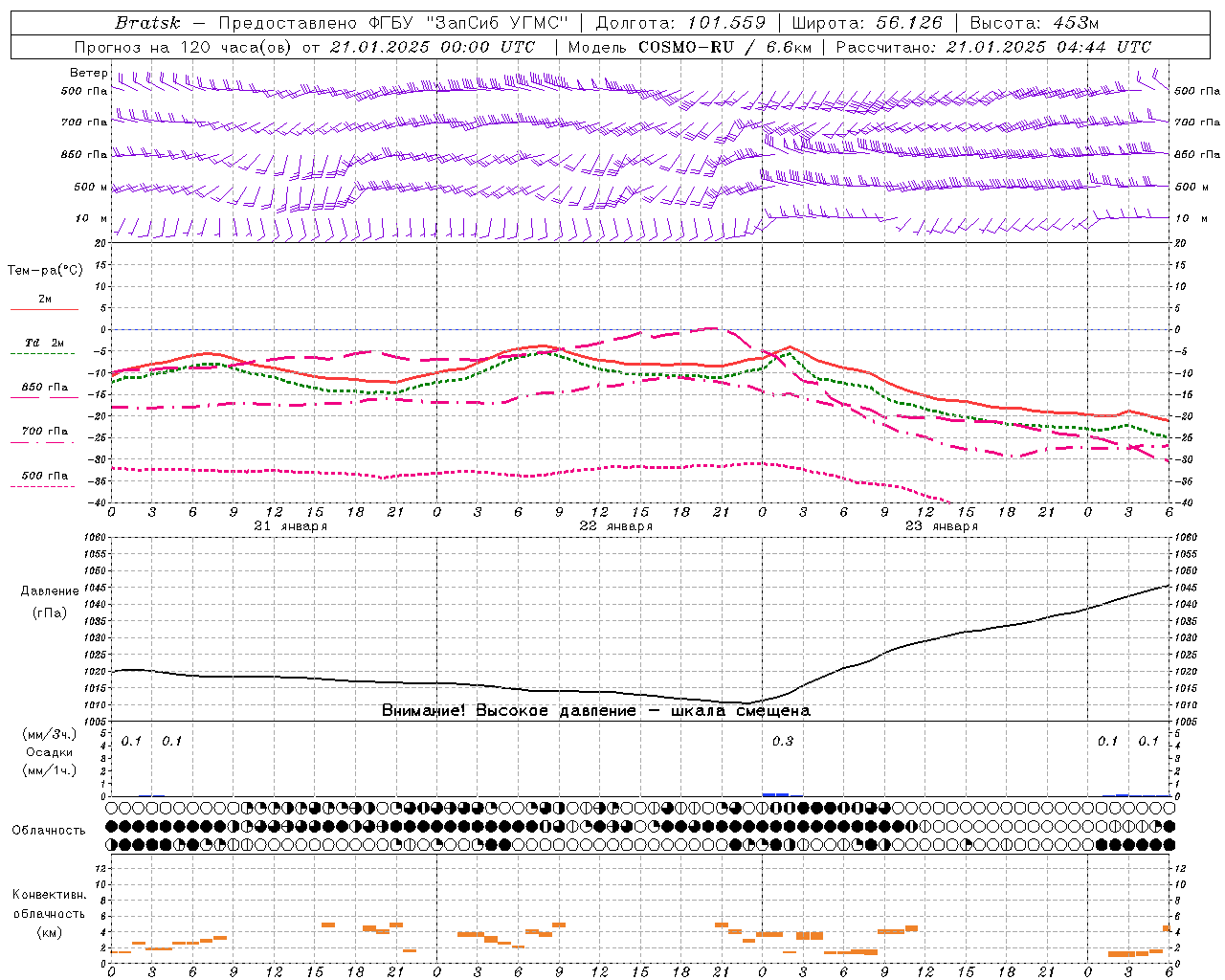1225x980 pixels.
Task: Click the 'Рассчитано: 21.01.2025 04:44 UTC' timestamp
Action: pyautogui.click(x=993, y=47)
